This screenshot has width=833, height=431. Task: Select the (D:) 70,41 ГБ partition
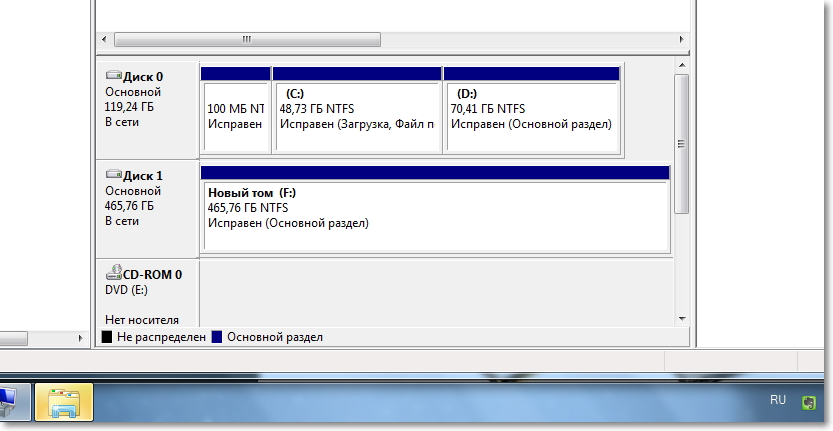531,116
